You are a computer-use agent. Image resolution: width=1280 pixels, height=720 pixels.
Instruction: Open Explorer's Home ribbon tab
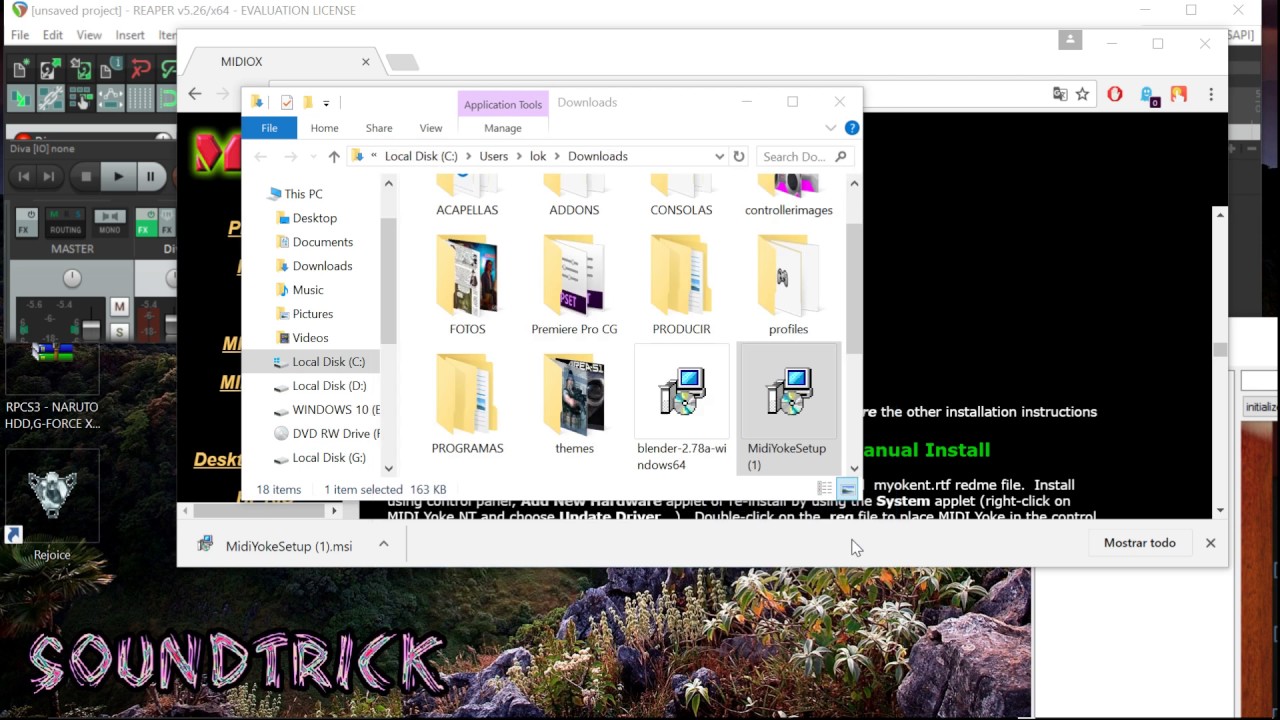[324, 128]
